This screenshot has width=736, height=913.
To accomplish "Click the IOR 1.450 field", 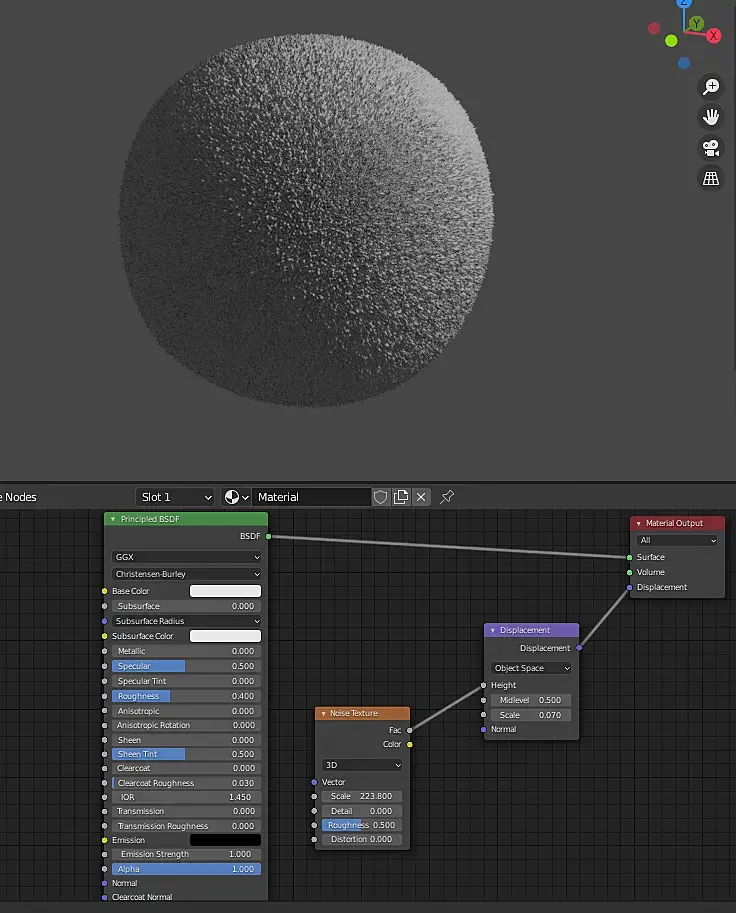I will (186, 797).
